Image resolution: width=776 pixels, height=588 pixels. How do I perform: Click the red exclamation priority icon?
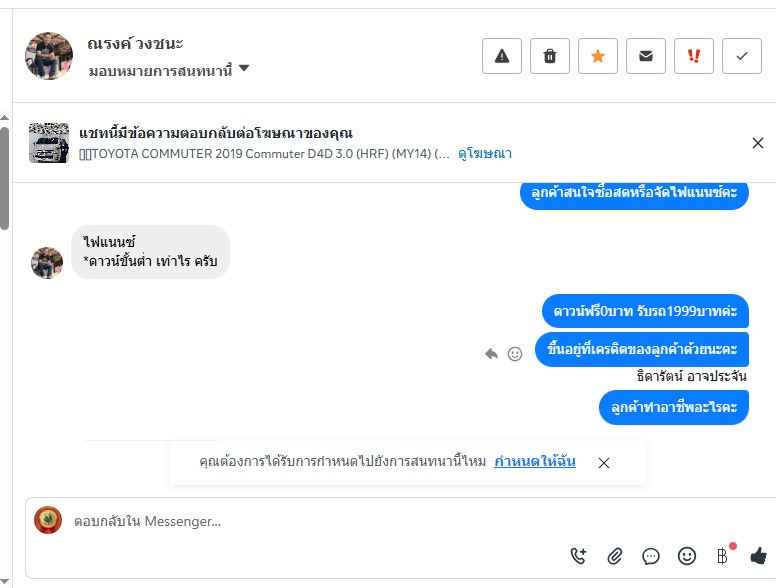[694, 56]
